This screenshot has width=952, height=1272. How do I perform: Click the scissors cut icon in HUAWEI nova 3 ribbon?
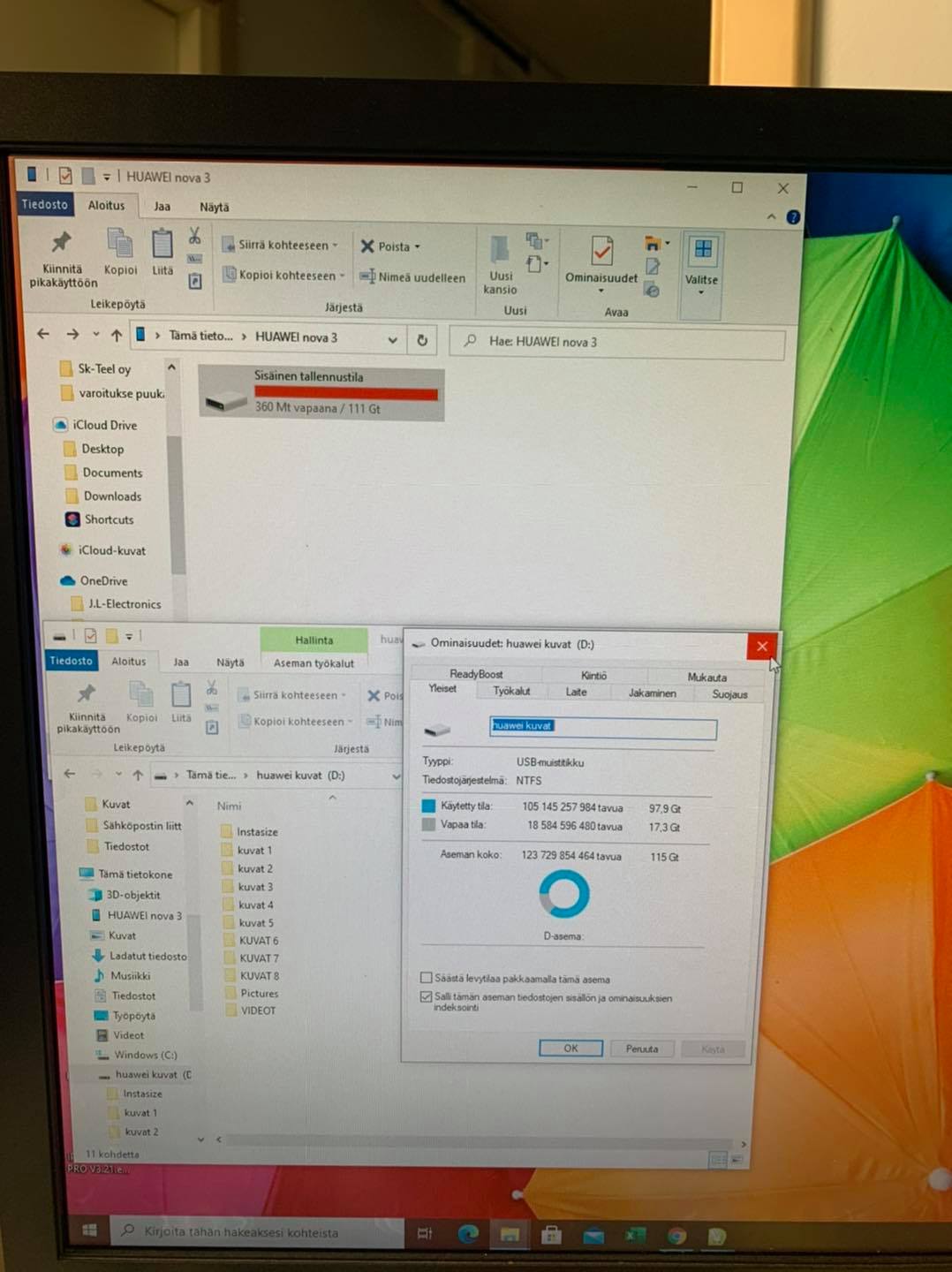[x=194, y=236]
